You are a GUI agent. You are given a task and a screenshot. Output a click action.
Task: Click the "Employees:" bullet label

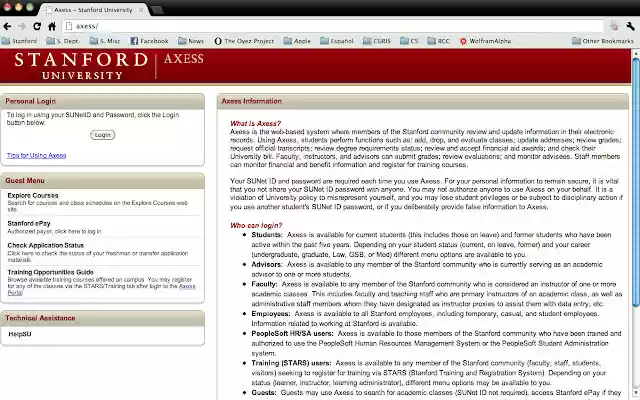[271, 313]
